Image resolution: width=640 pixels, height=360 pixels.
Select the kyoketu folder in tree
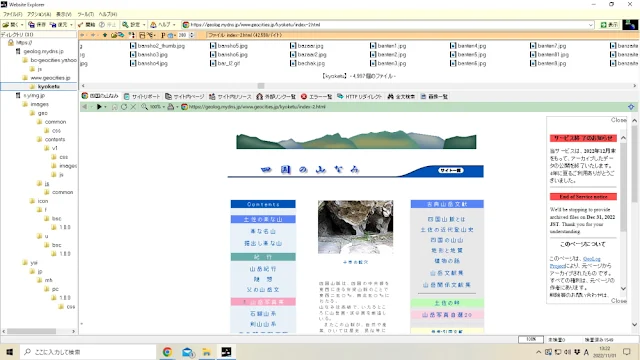click(x=49, y=87)
